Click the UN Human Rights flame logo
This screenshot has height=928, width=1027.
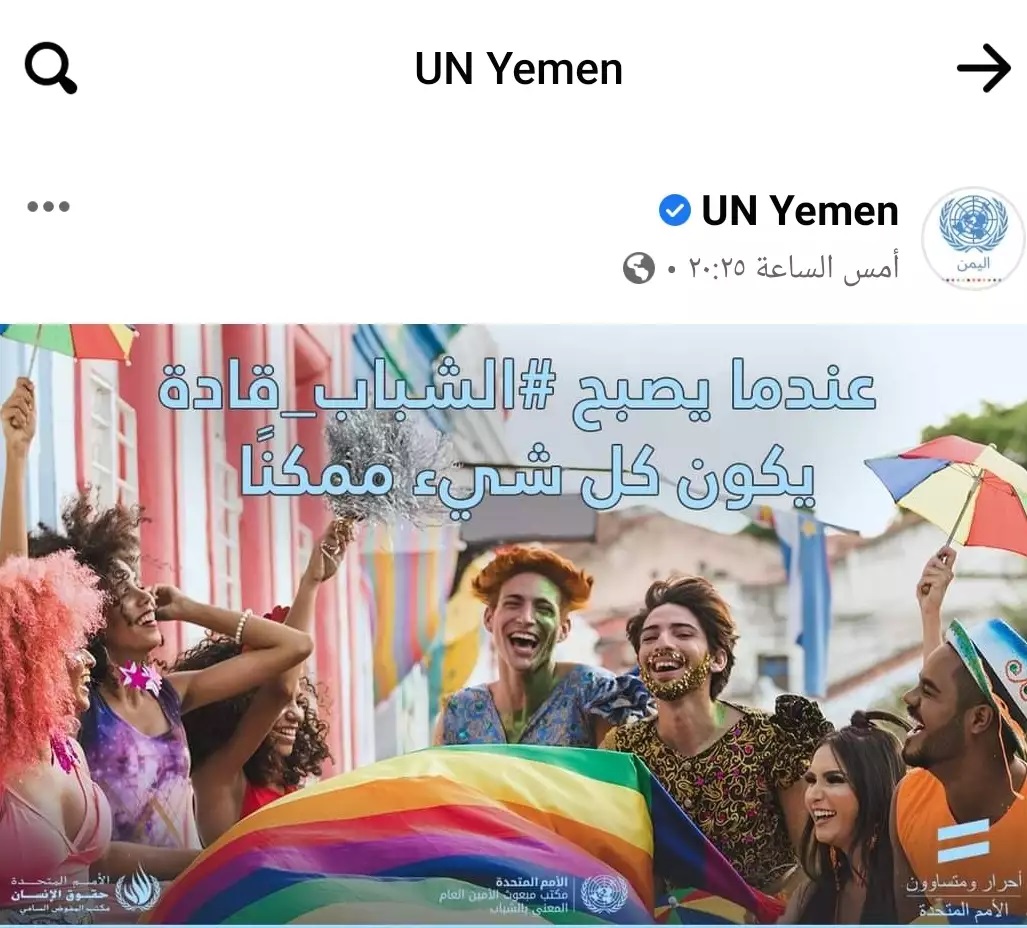[x=137, y=889]
